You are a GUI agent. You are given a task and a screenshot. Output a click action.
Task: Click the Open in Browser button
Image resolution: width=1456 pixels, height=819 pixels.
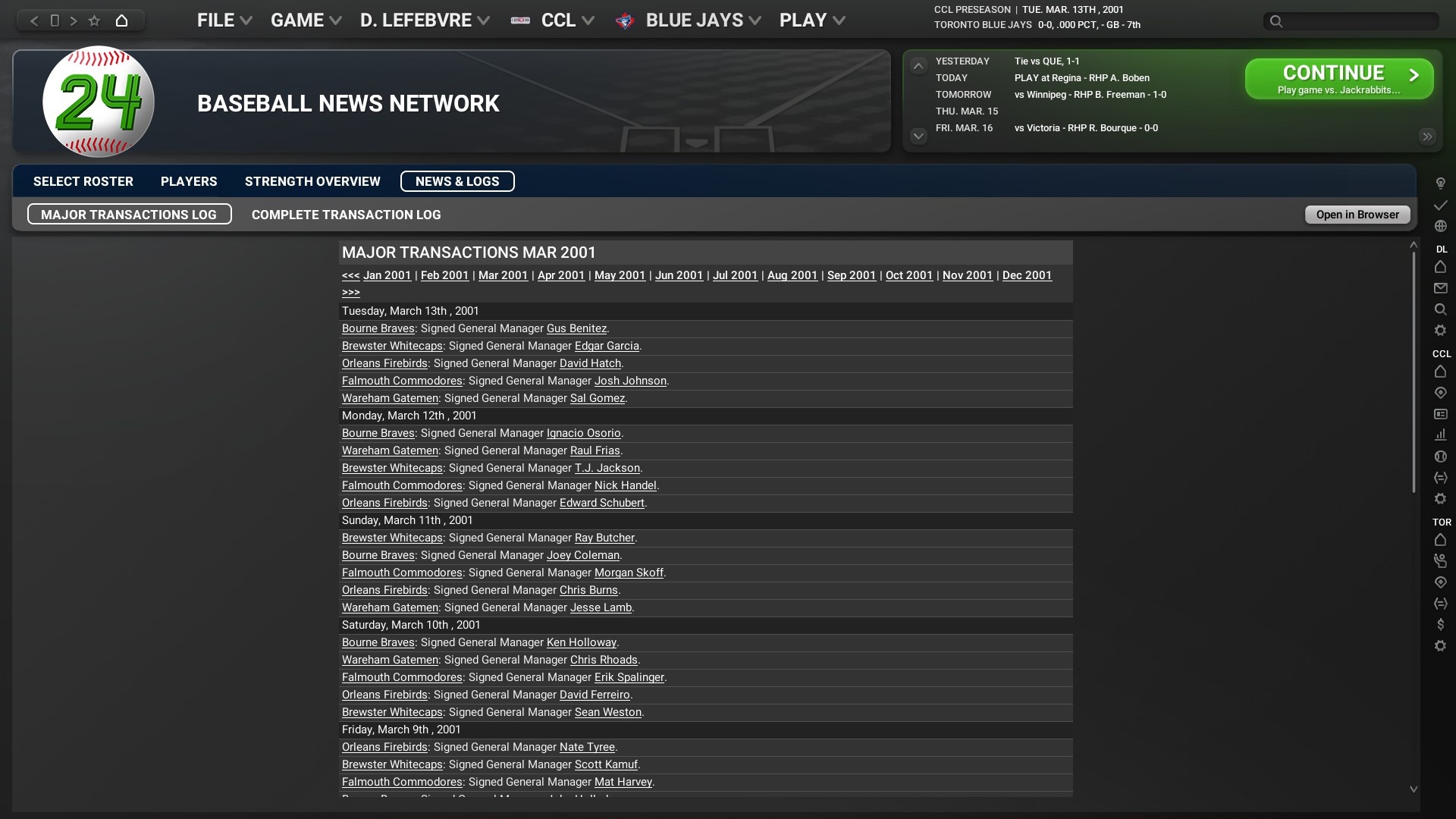point(1357,215)
